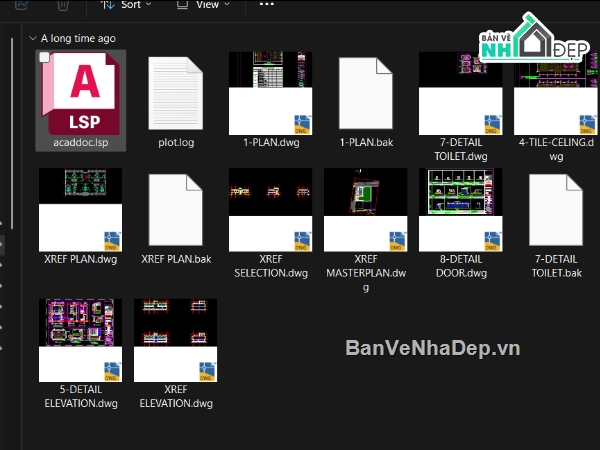Open the three-dots See more menu

[267, 5]
